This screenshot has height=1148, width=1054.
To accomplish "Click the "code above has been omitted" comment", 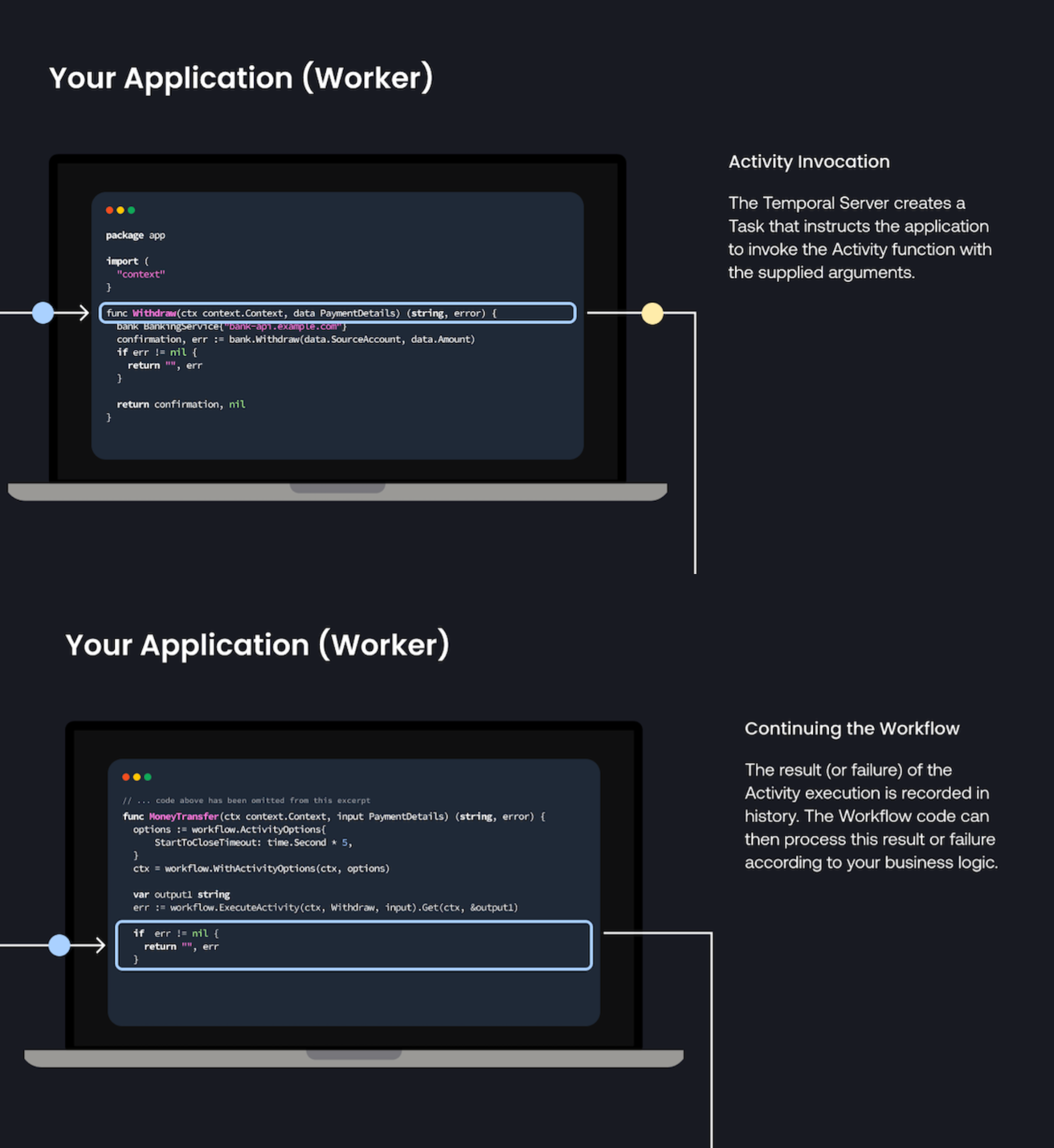I will pyautogui.click(x=246, y=800).
